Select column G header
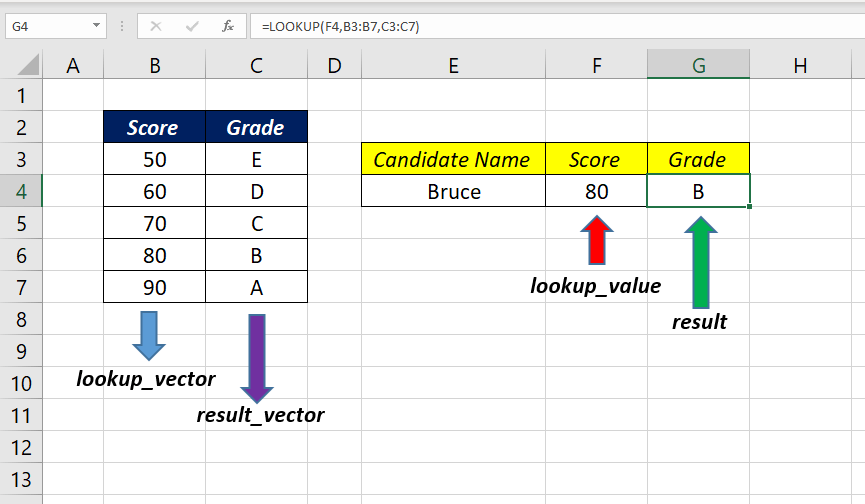Screen dimensions: 865x504 point(698,66)
